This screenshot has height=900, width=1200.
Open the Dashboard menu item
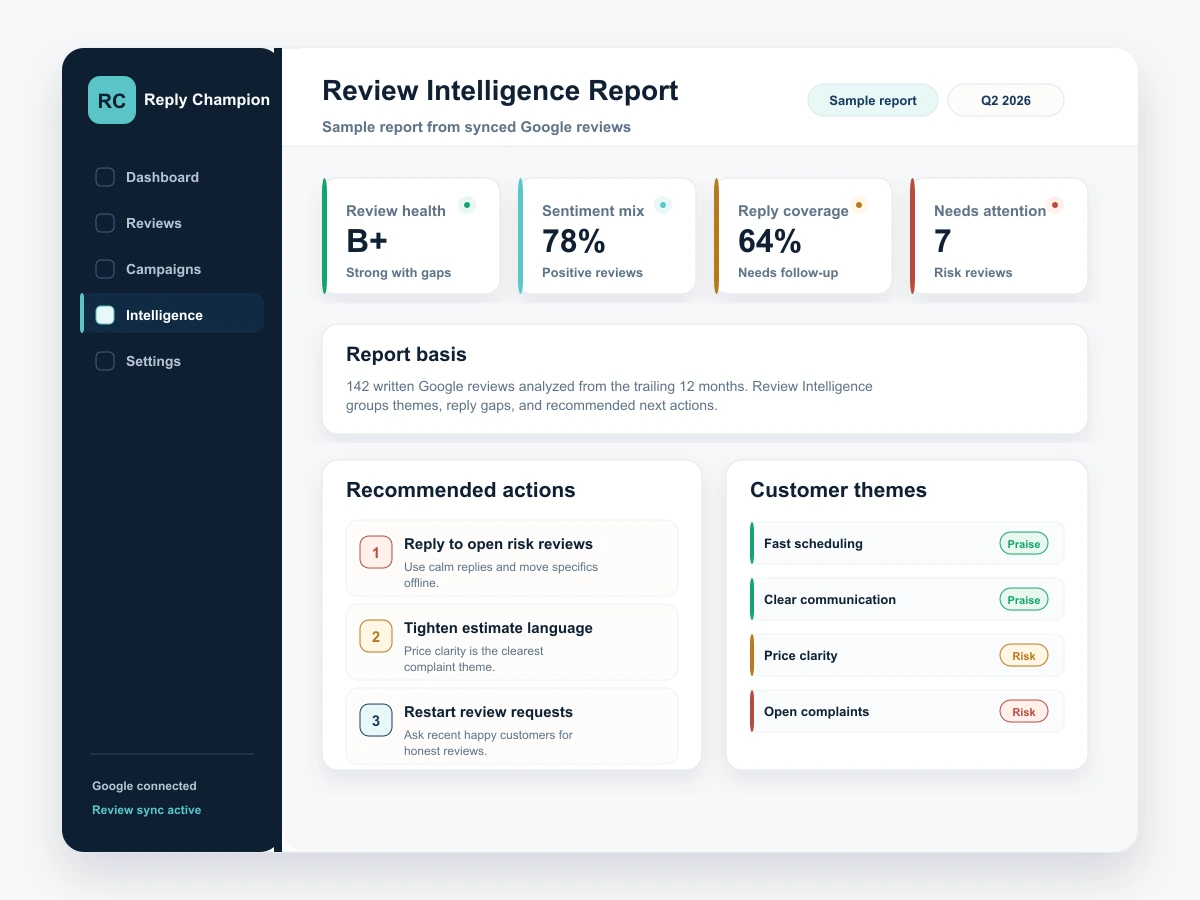[x=172, y=177]
